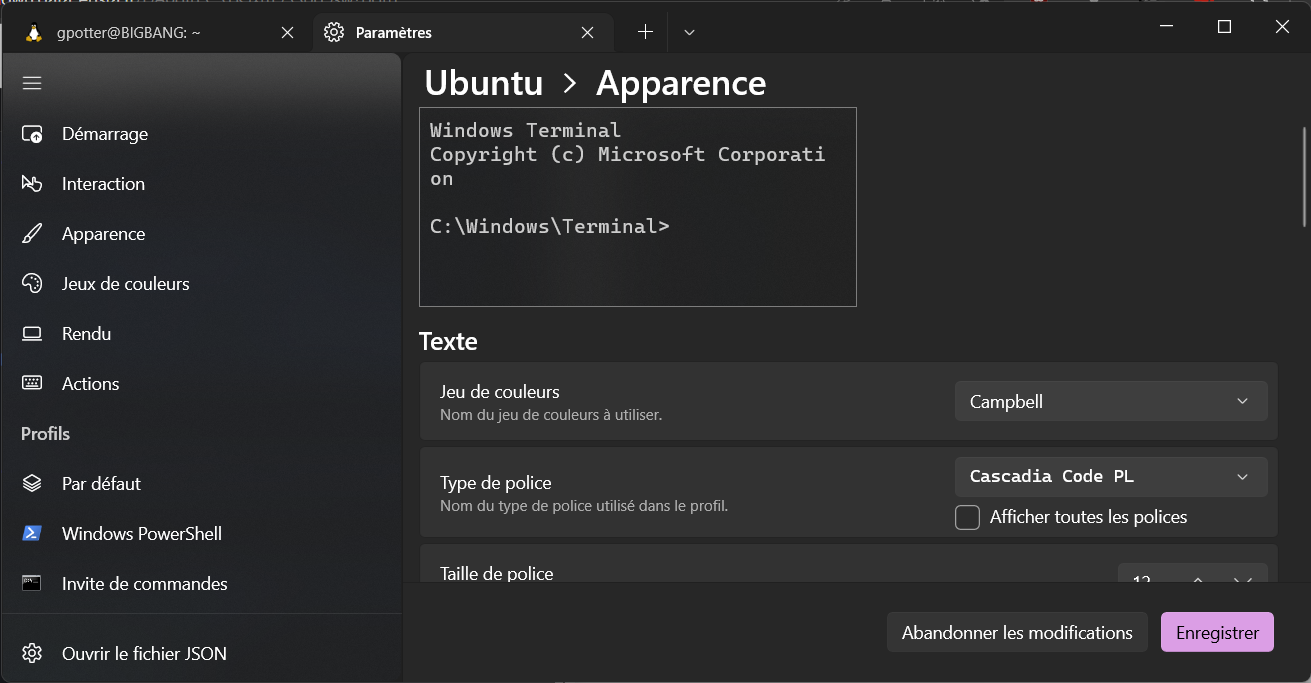1311x683 pixels.
Task: Open the Campbell color scheme dropdown
Action: point(1111,401)
